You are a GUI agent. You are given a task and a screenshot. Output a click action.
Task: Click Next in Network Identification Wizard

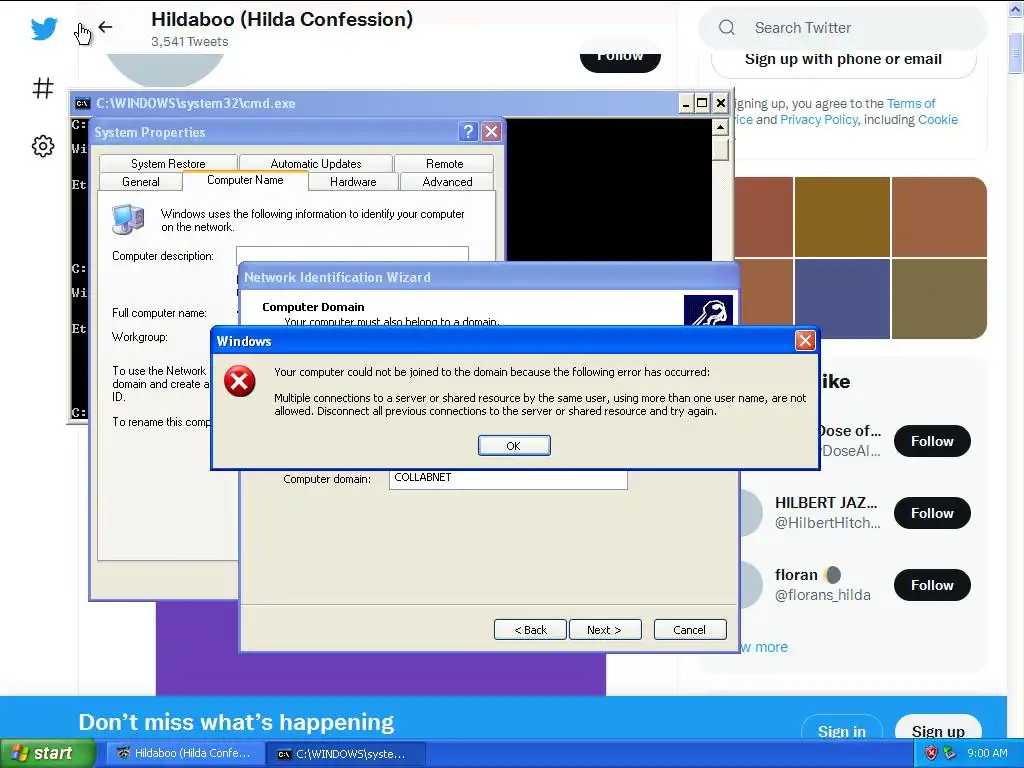(605, 630)
